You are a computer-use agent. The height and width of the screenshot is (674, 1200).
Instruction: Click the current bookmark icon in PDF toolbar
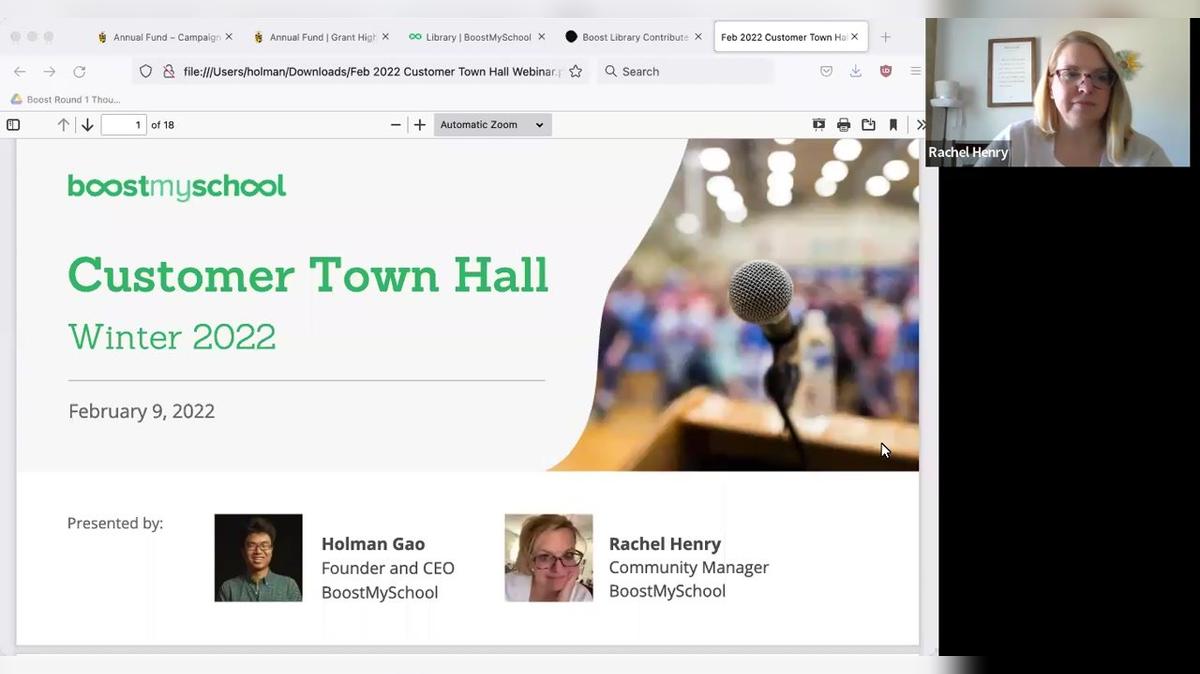(x=893, y=124)
